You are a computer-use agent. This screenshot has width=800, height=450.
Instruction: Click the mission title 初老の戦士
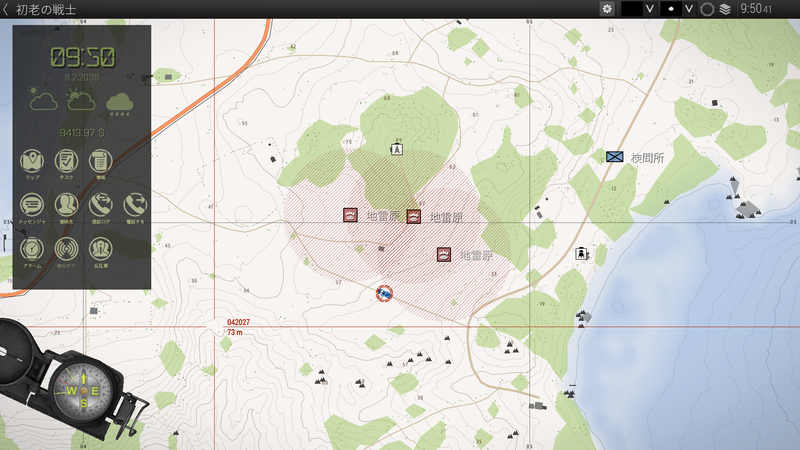(x=46, y=10)
